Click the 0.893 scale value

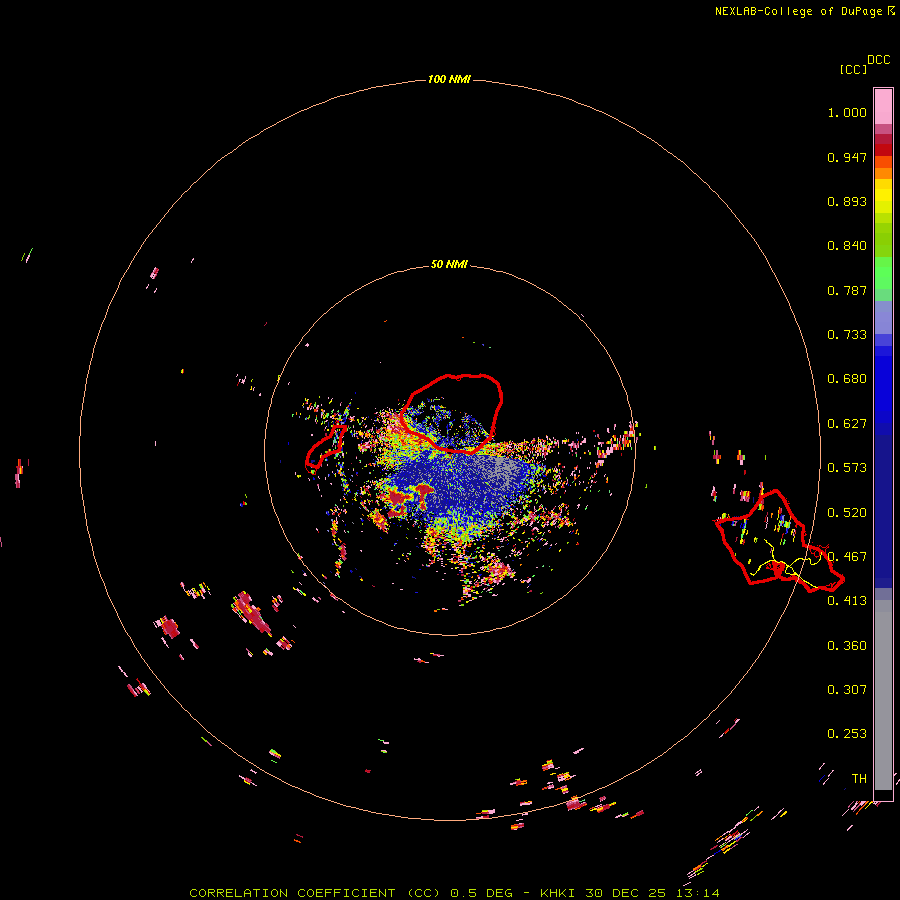(x=847, y=201)
